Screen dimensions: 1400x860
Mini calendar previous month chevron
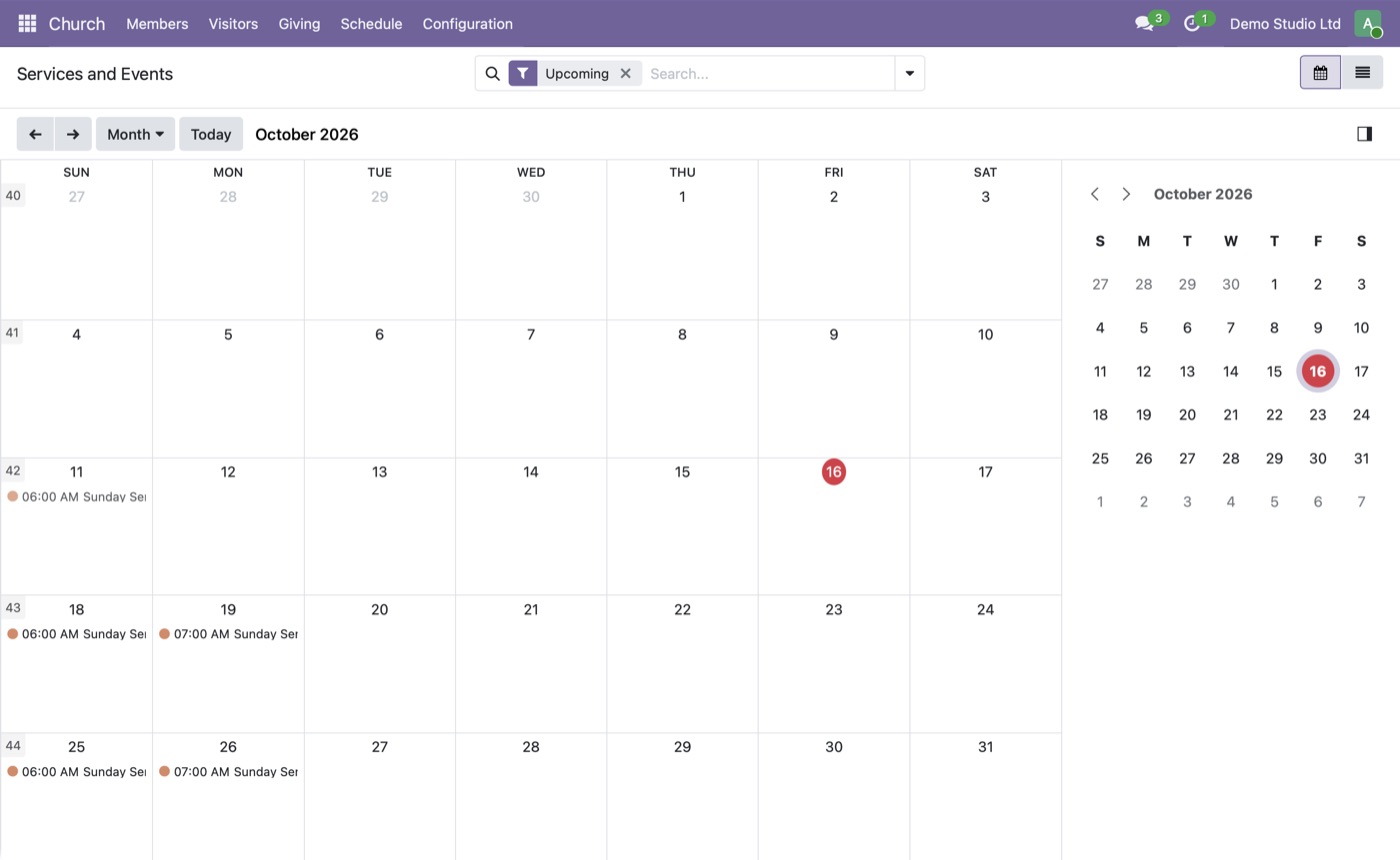coord(1095,194)
